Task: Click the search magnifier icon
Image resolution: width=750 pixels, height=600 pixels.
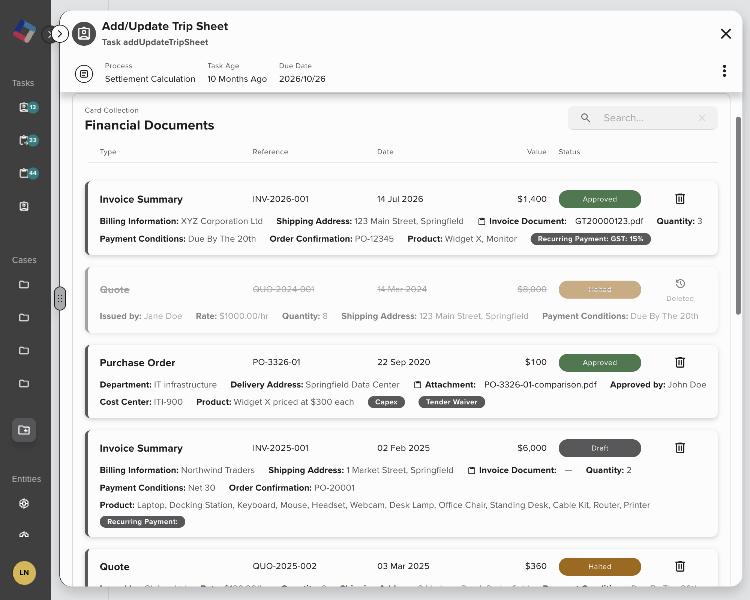Action: 585,118
